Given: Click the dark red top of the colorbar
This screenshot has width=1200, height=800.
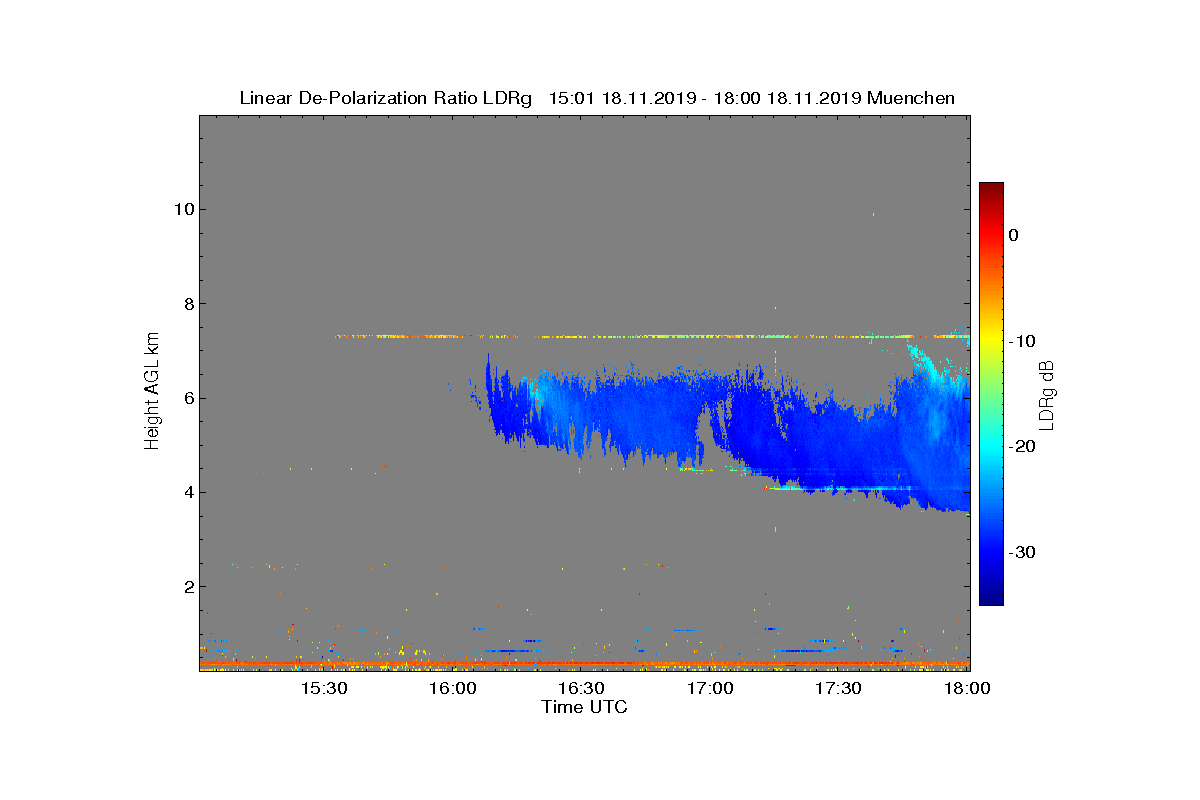Looking at the screenshot, I should pyautogui.click(x=991, y=189).
